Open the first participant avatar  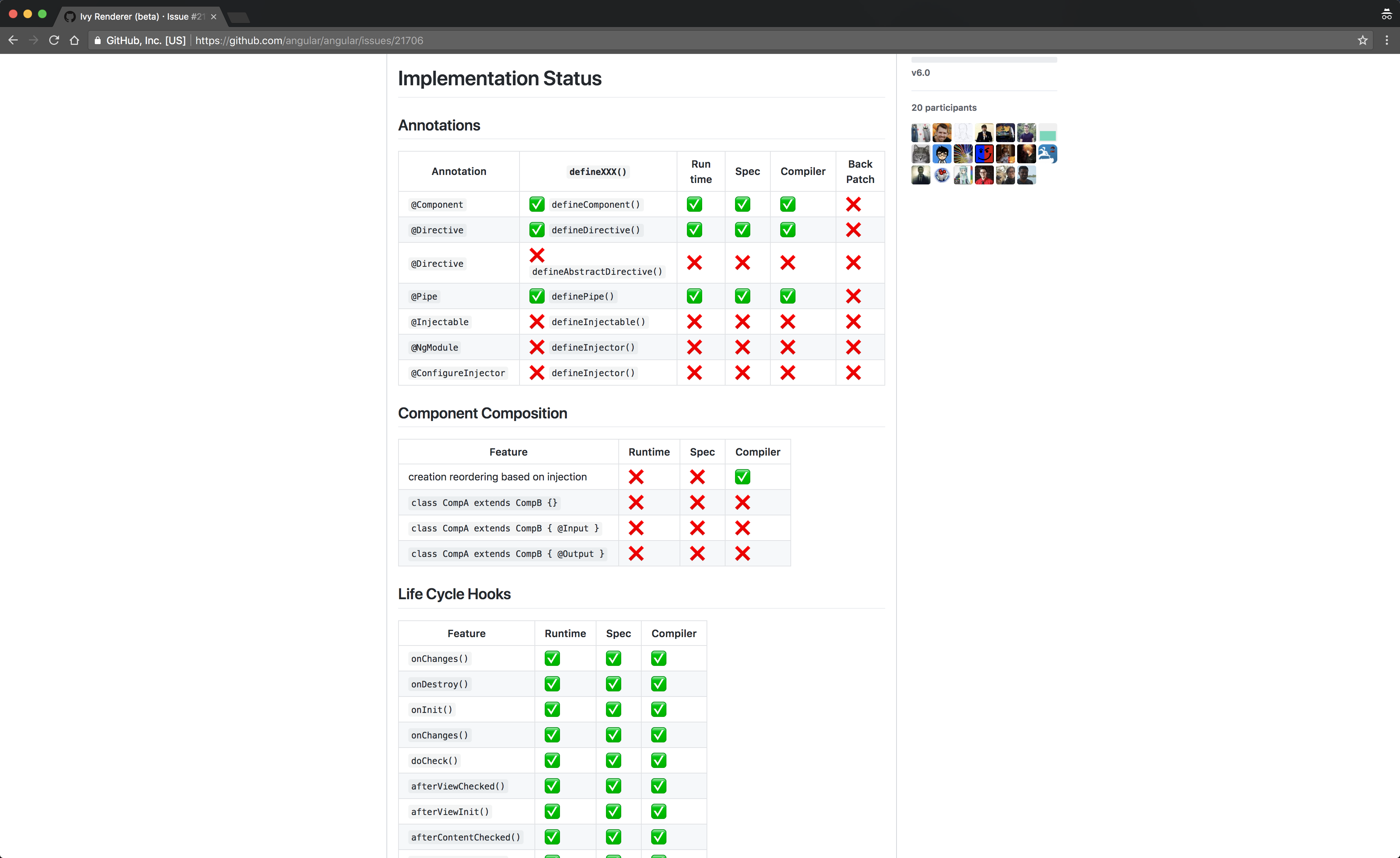coord(921,133)
